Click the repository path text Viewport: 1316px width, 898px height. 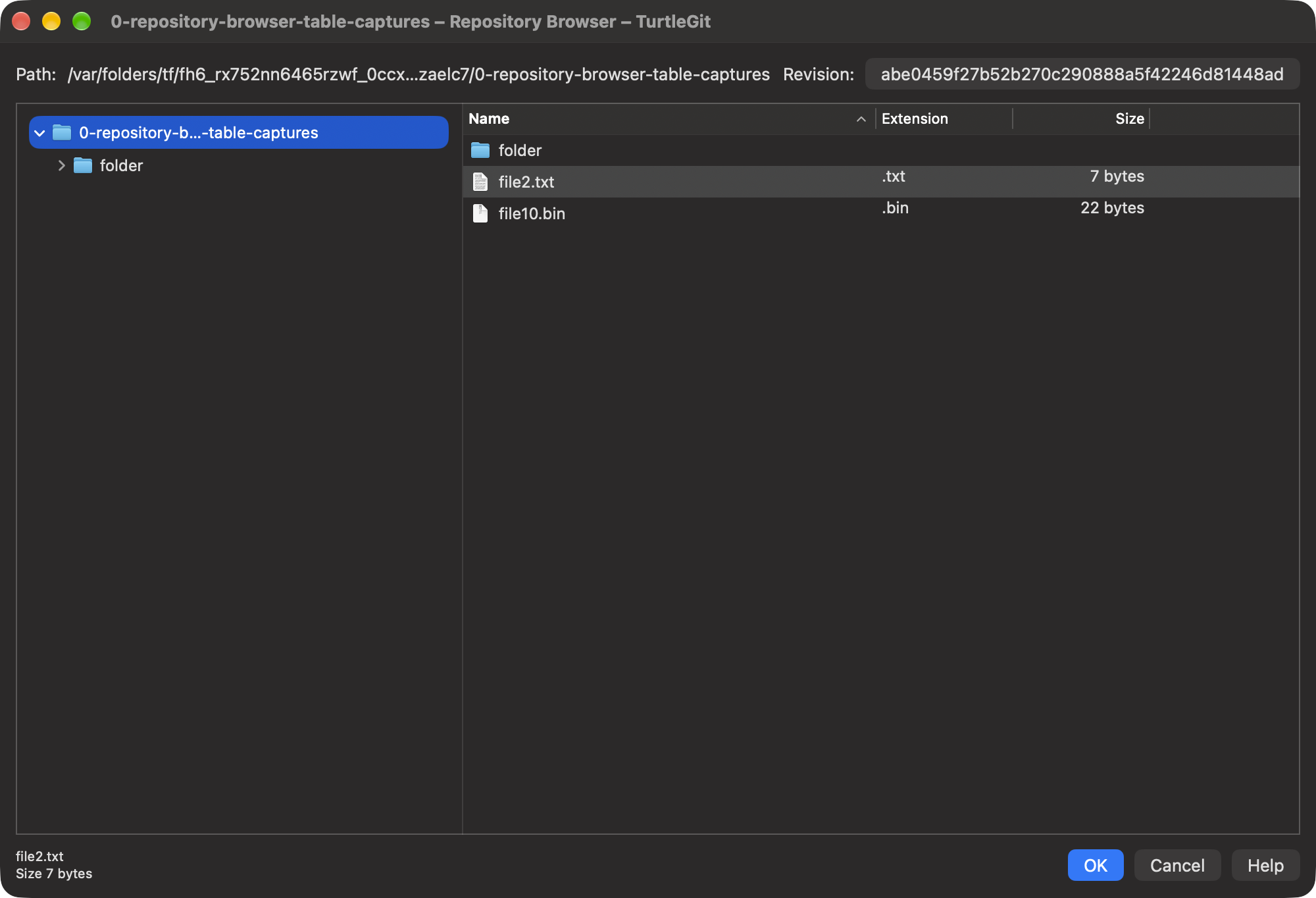(418, 74)
